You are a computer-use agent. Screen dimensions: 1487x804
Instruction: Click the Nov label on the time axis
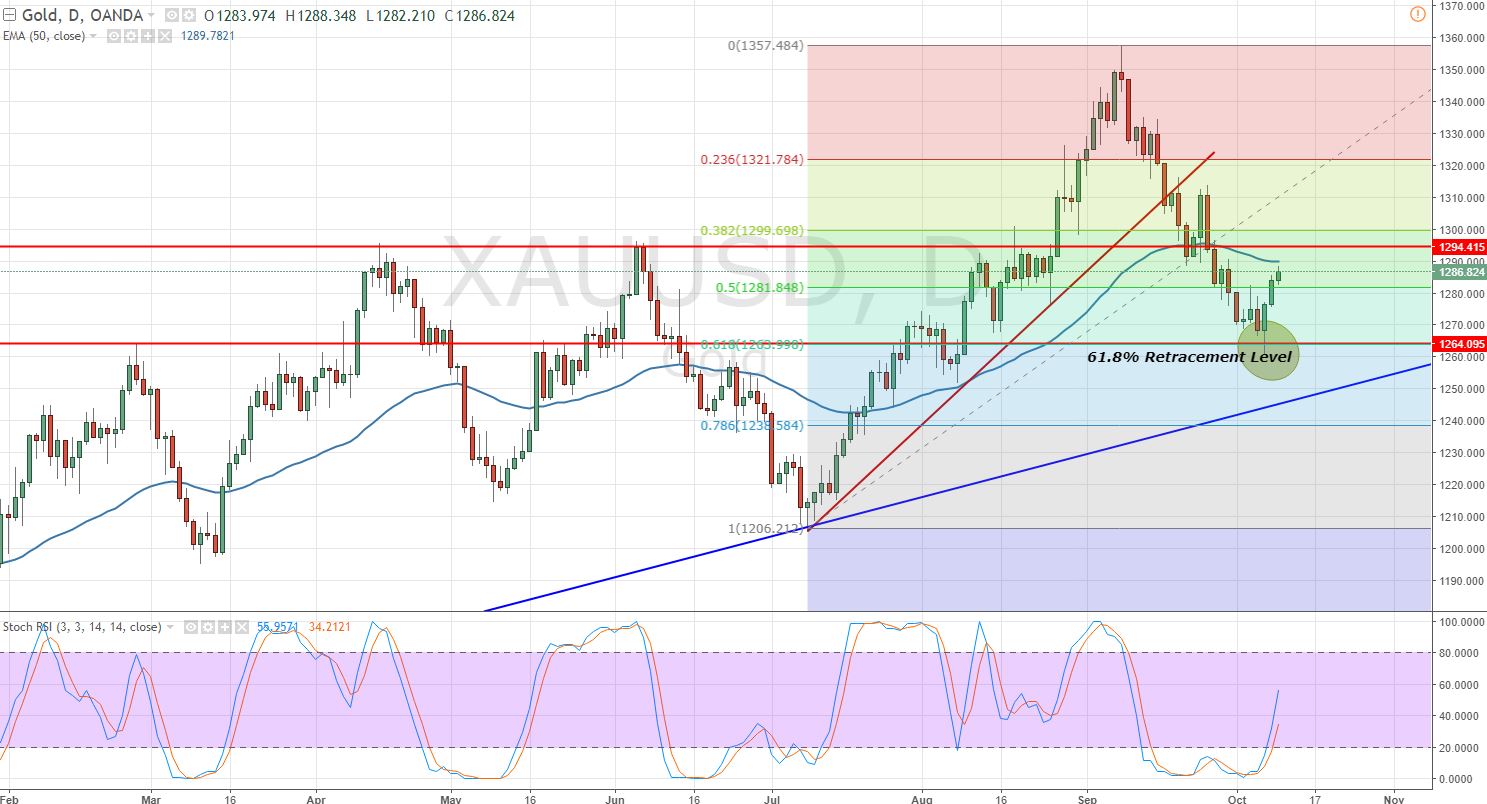coord(1392,799)
